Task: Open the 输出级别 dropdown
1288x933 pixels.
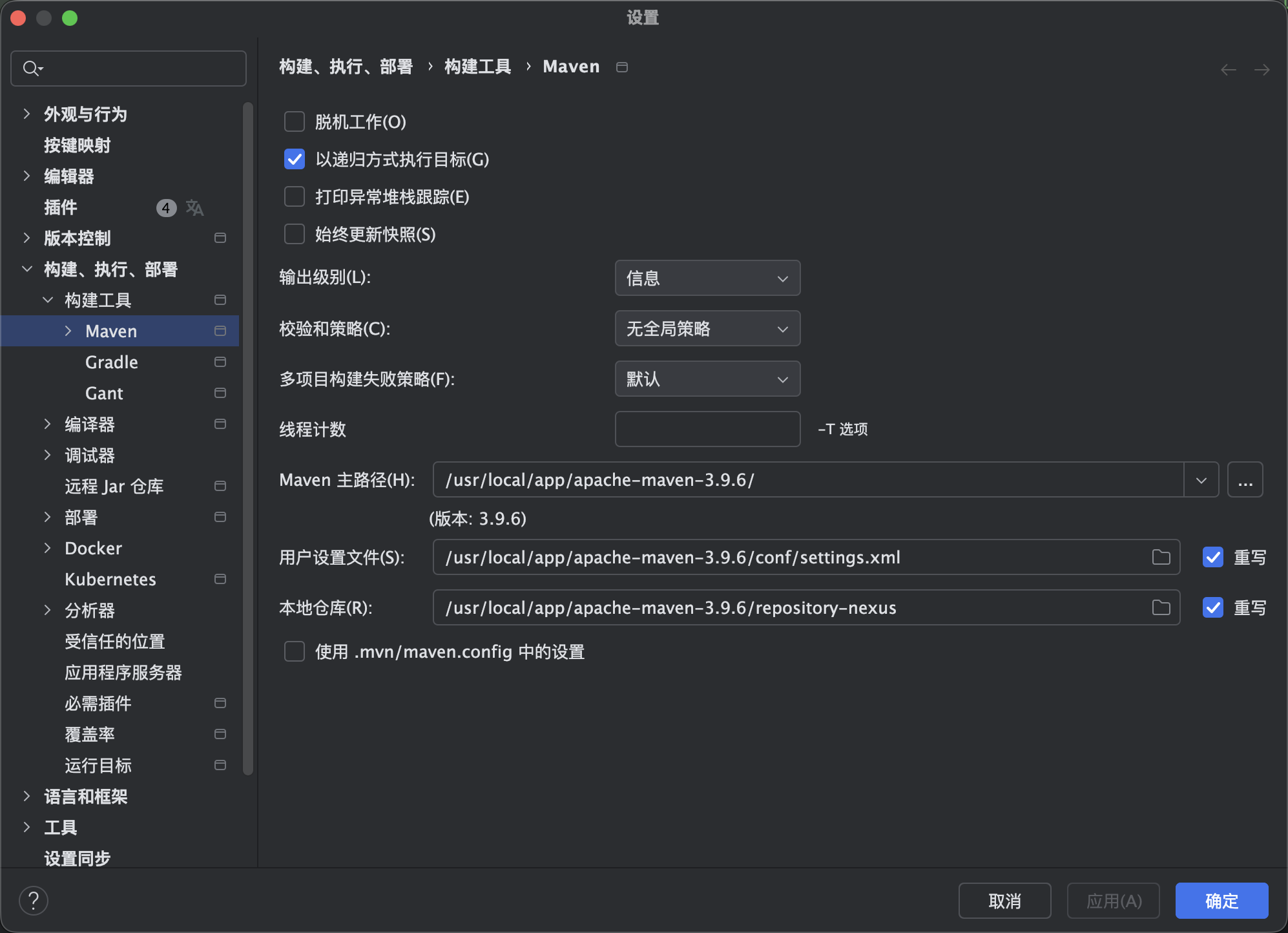Action: click(x=707, y=278)
